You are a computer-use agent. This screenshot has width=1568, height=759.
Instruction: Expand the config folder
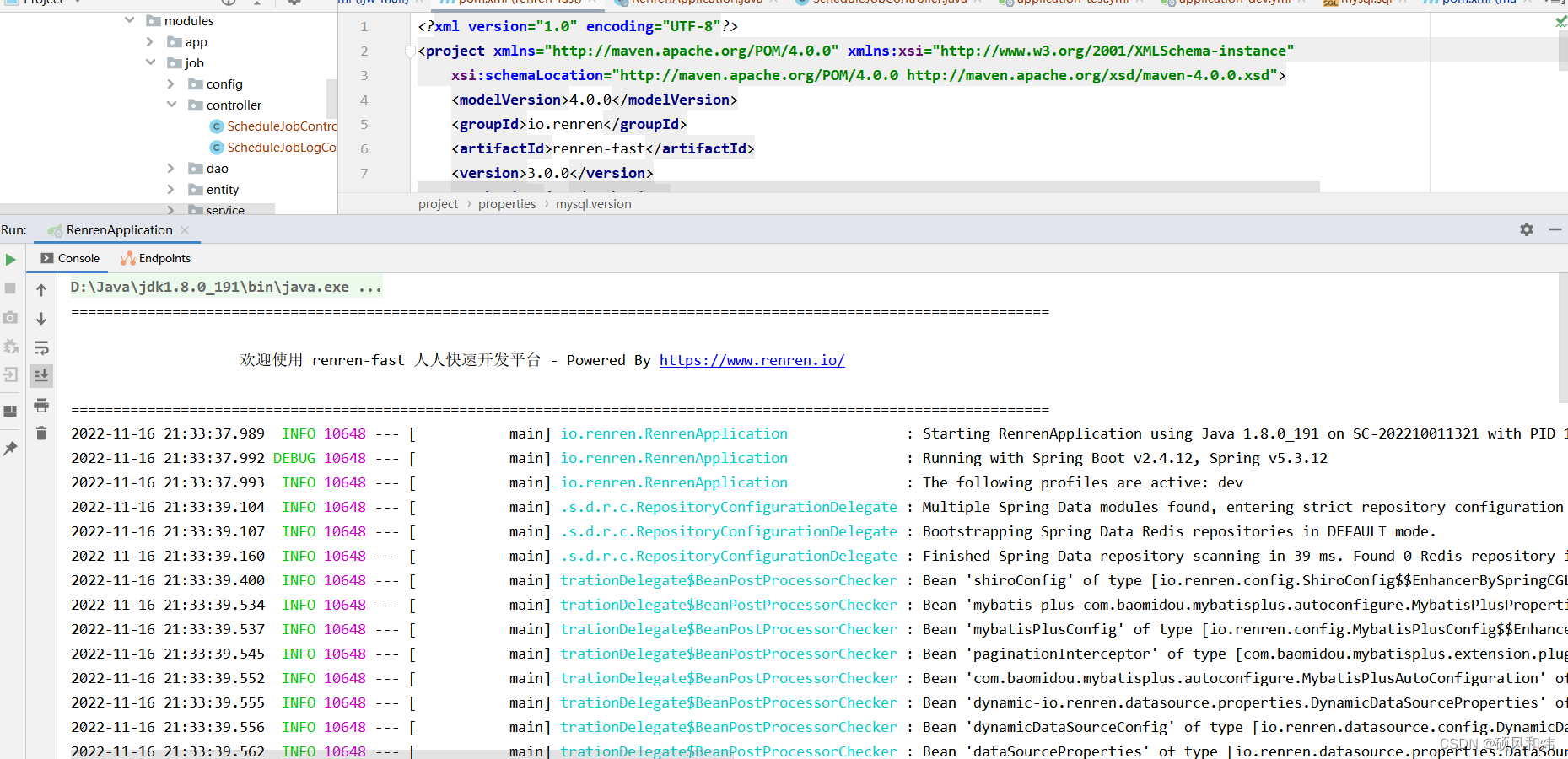tap(171, 83)
